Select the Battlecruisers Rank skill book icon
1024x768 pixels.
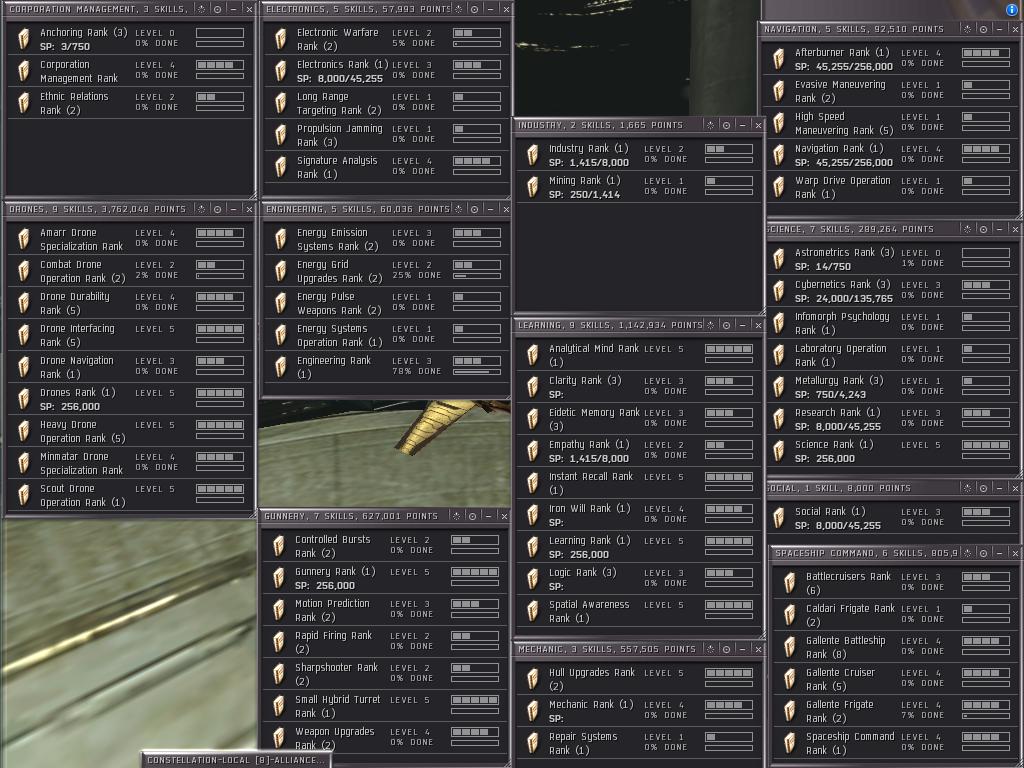click(790, 583)
